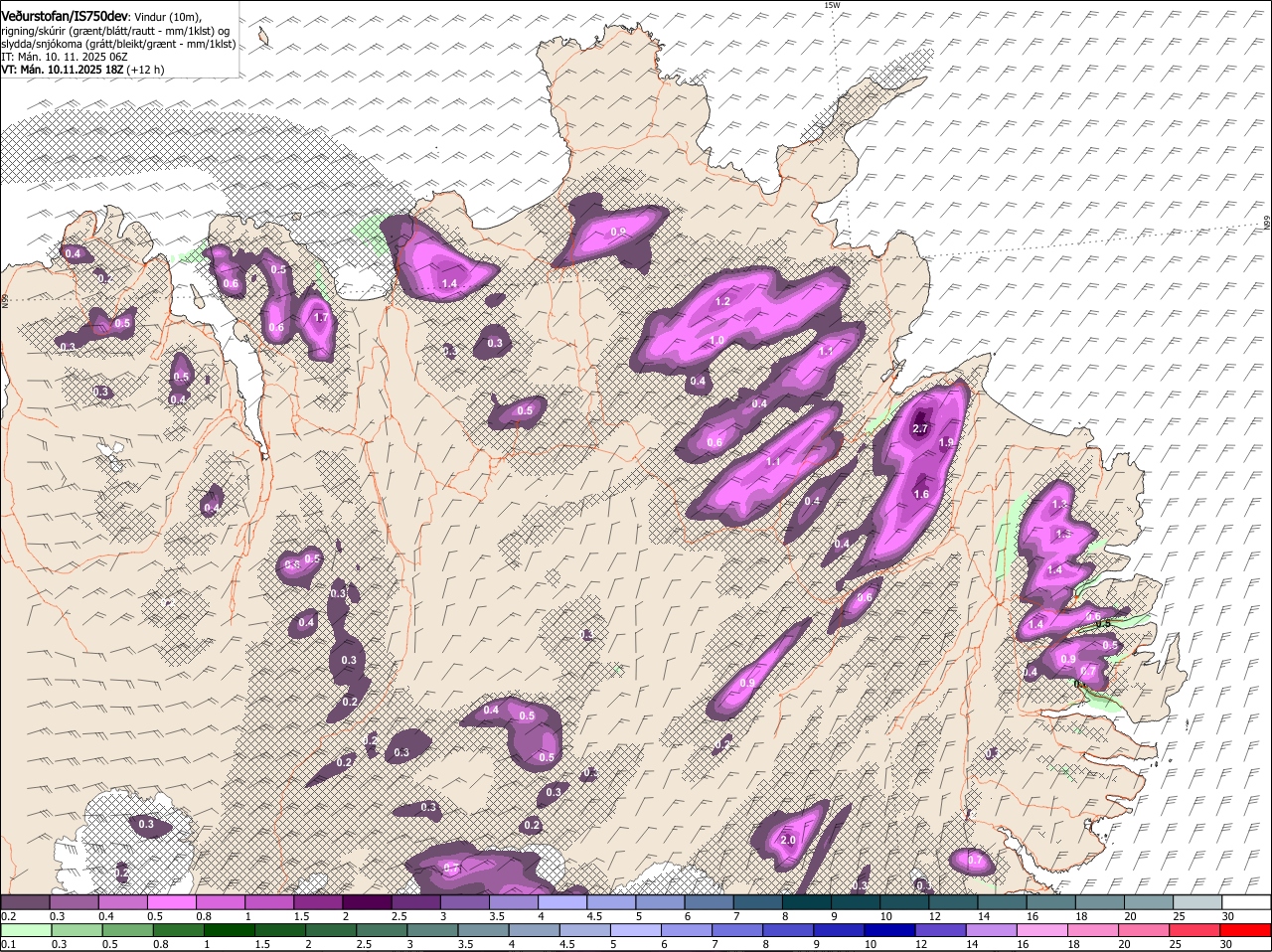Select the top legend swatch between 3 and 3.5
This screenshot has height=952, width=1272.
tap(464, 902)
